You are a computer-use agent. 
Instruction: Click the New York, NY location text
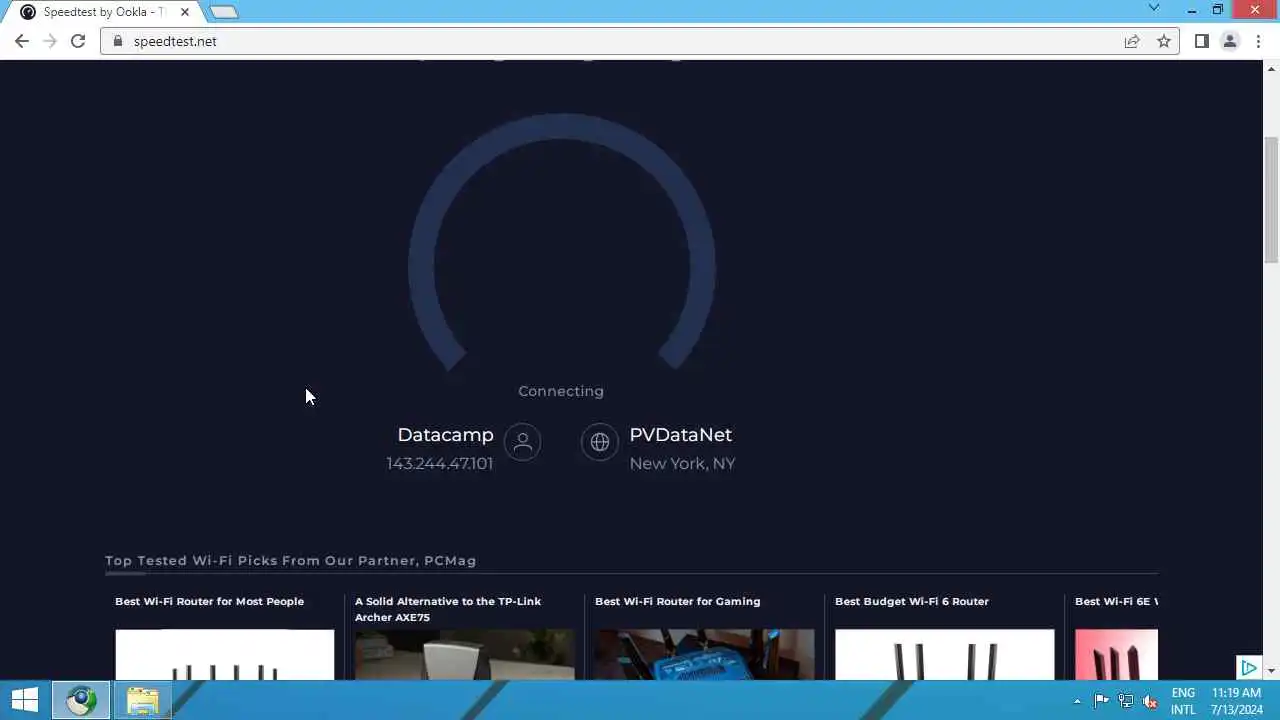tap(682, 464)
